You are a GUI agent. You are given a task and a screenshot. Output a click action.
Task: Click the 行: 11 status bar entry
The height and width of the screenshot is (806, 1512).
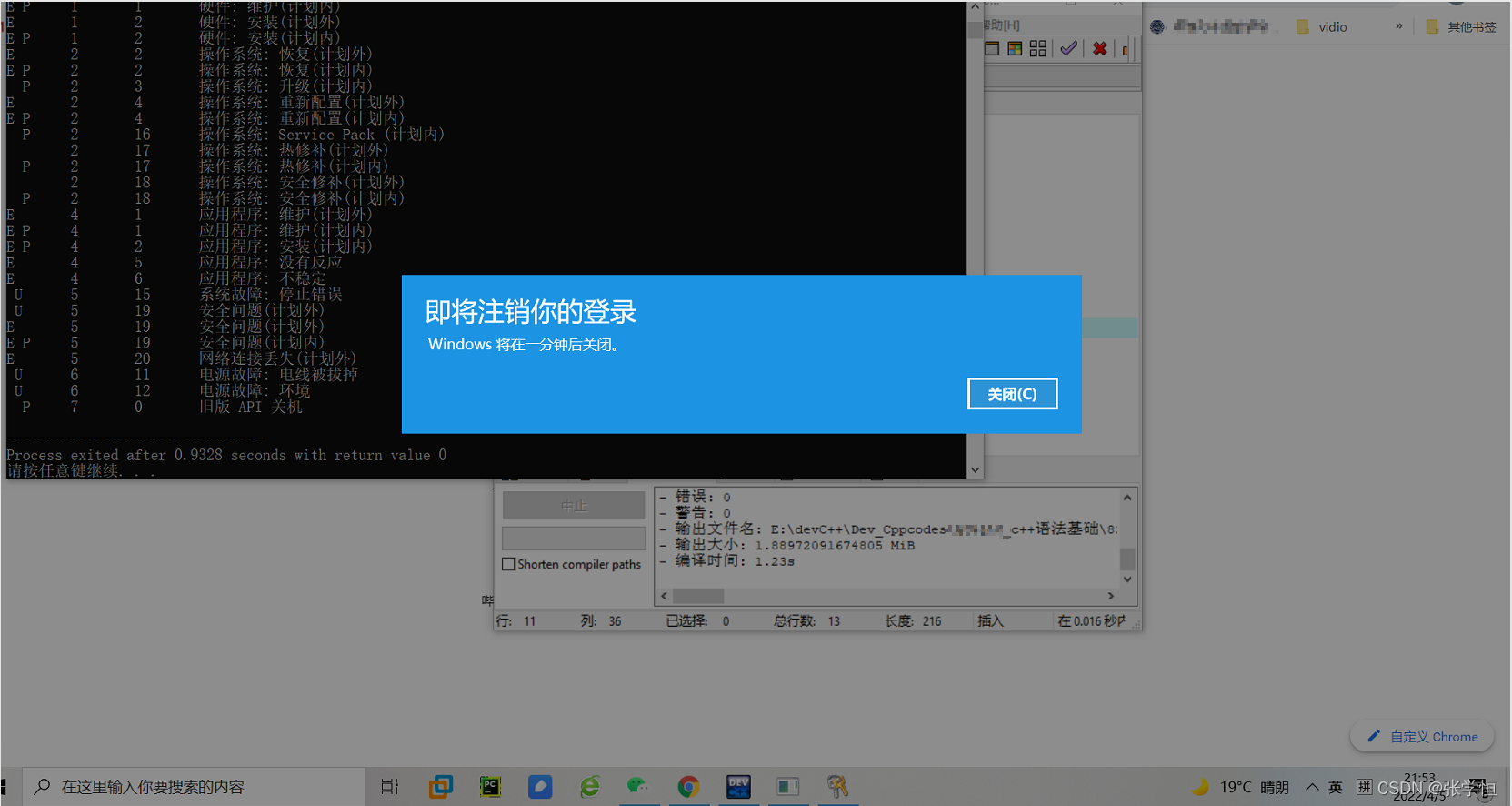516,621
